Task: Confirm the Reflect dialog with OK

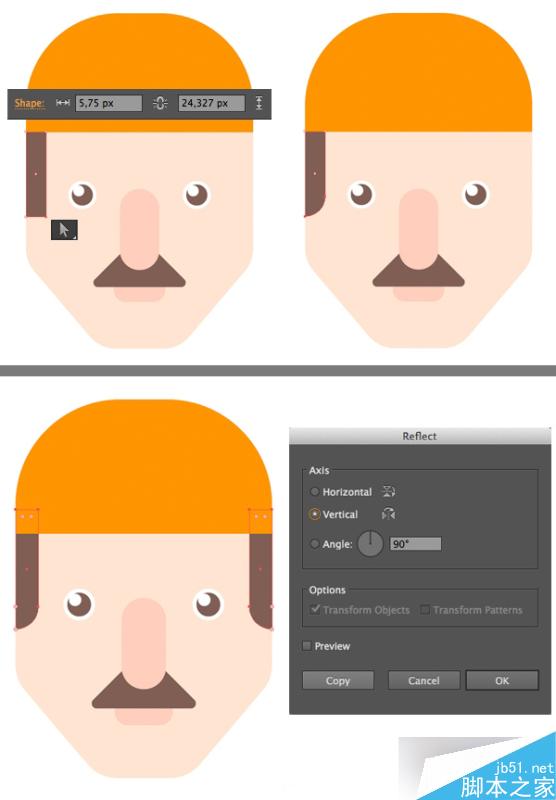Action: [502, 681]
